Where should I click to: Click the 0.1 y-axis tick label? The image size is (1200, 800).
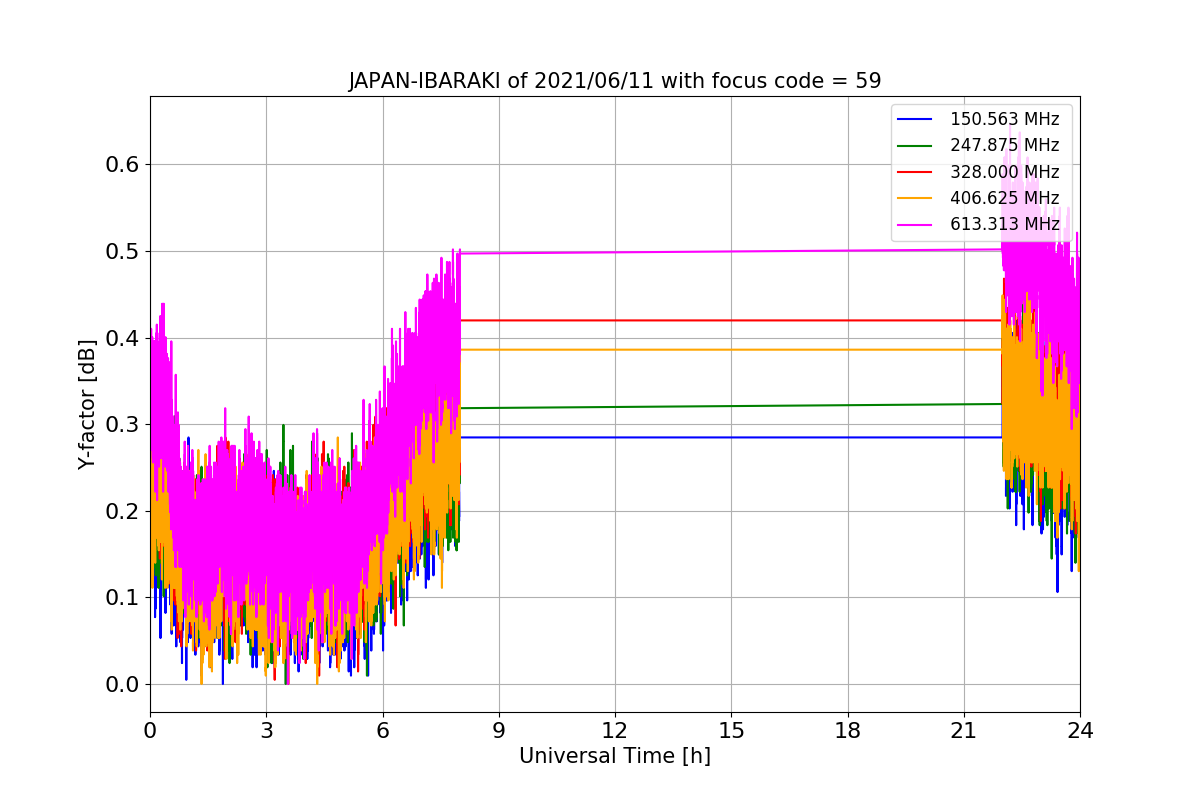[122, 598]
